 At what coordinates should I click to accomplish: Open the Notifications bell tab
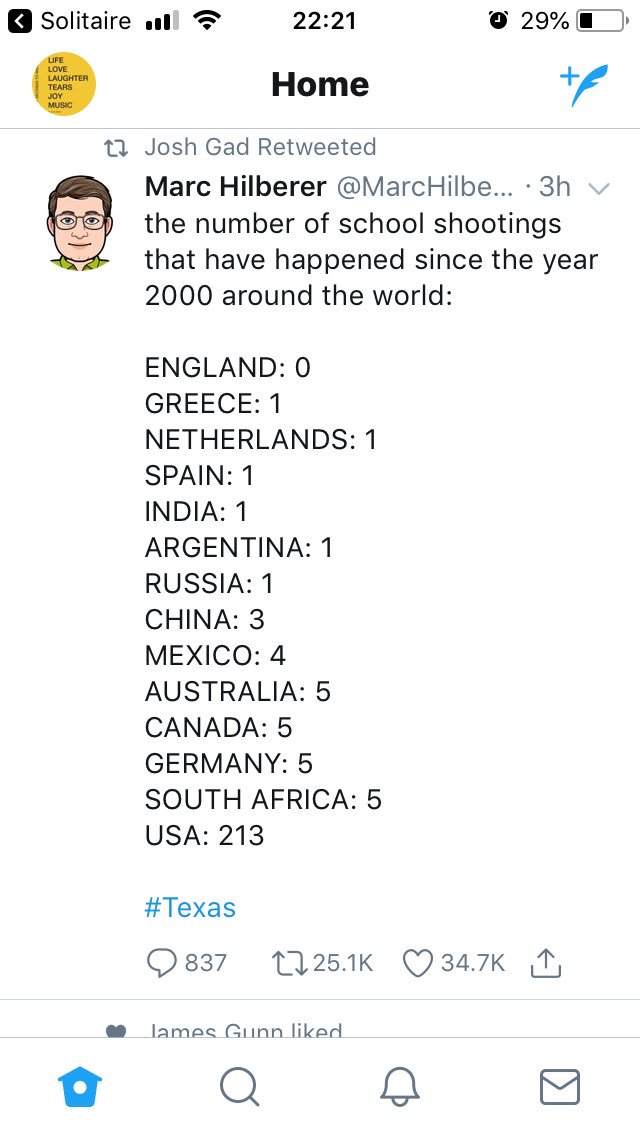tap(400, 1087)
